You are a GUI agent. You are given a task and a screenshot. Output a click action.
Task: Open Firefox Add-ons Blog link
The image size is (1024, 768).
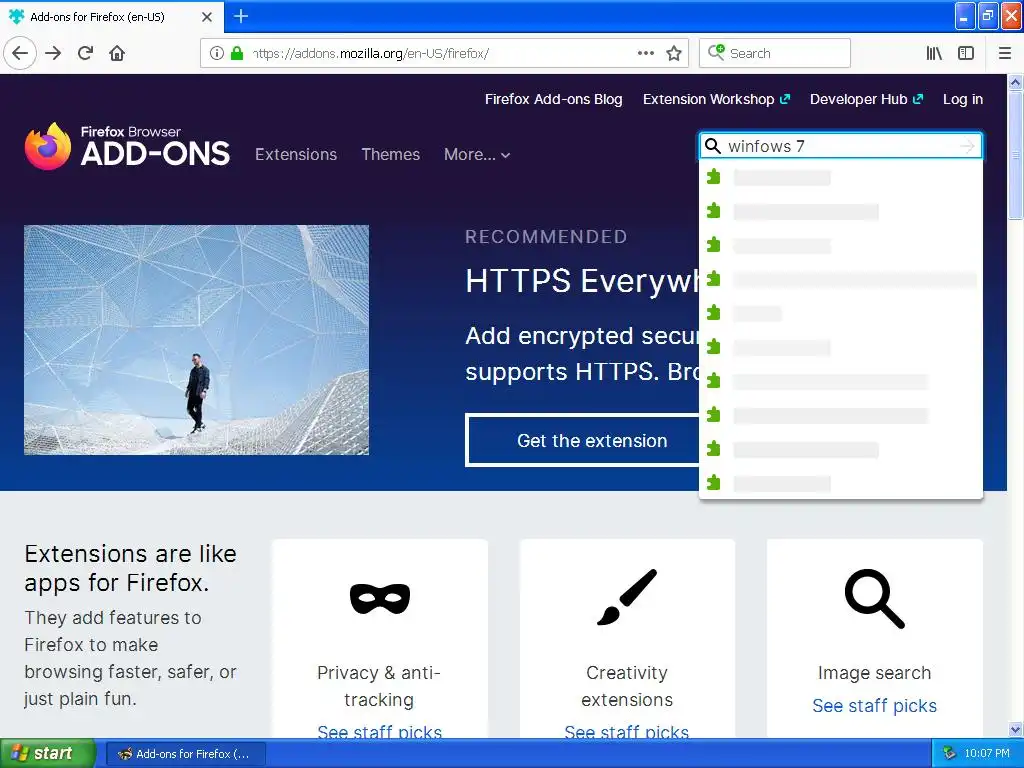(553, 99)
